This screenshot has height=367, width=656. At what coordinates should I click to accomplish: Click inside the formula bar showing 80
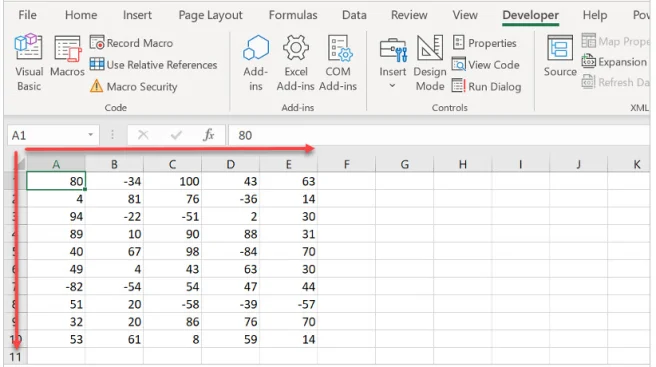[439, 135]
